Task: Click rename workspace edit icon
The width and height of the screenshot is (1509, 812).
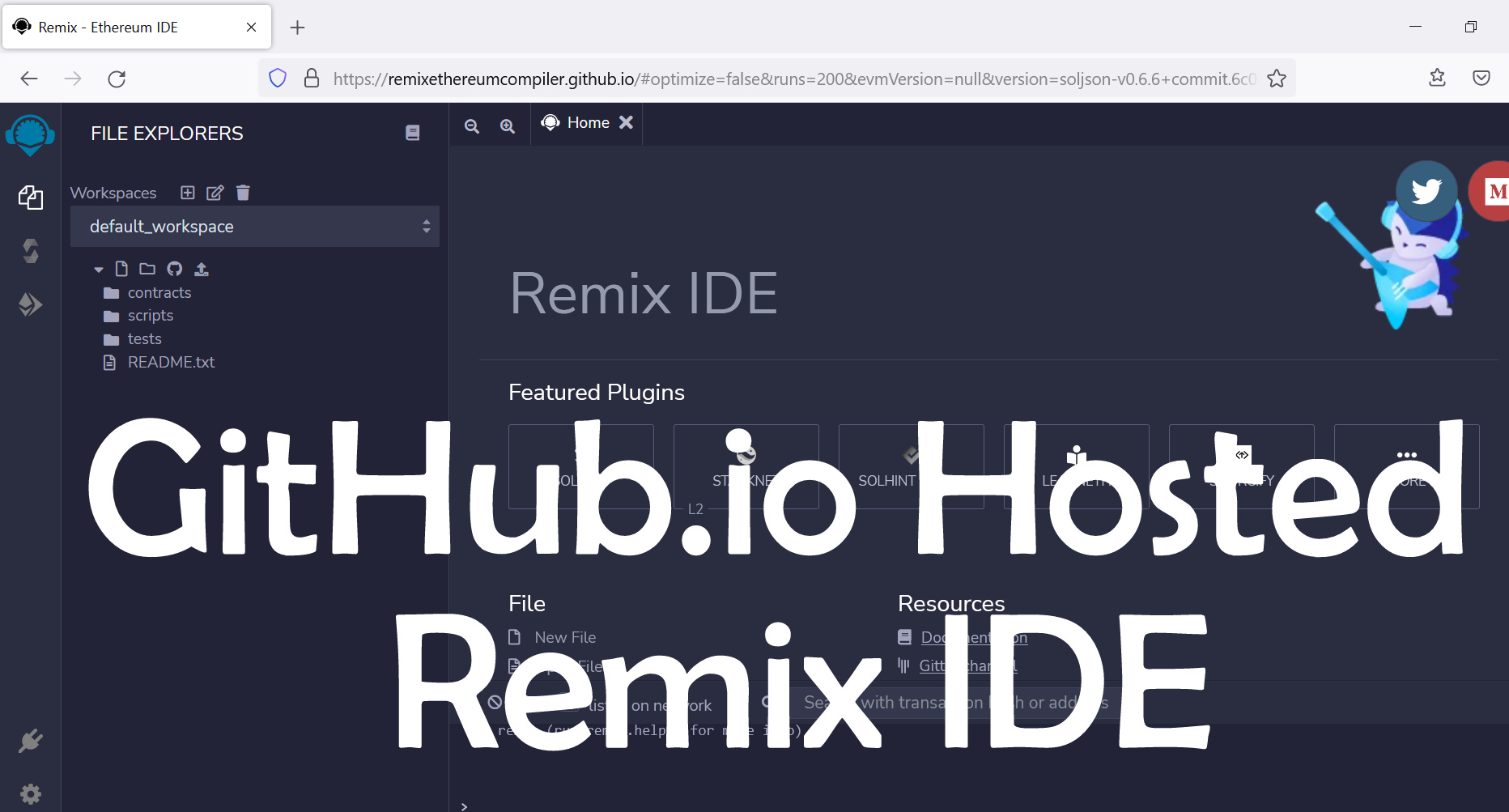Action: (x=215, y=193)
